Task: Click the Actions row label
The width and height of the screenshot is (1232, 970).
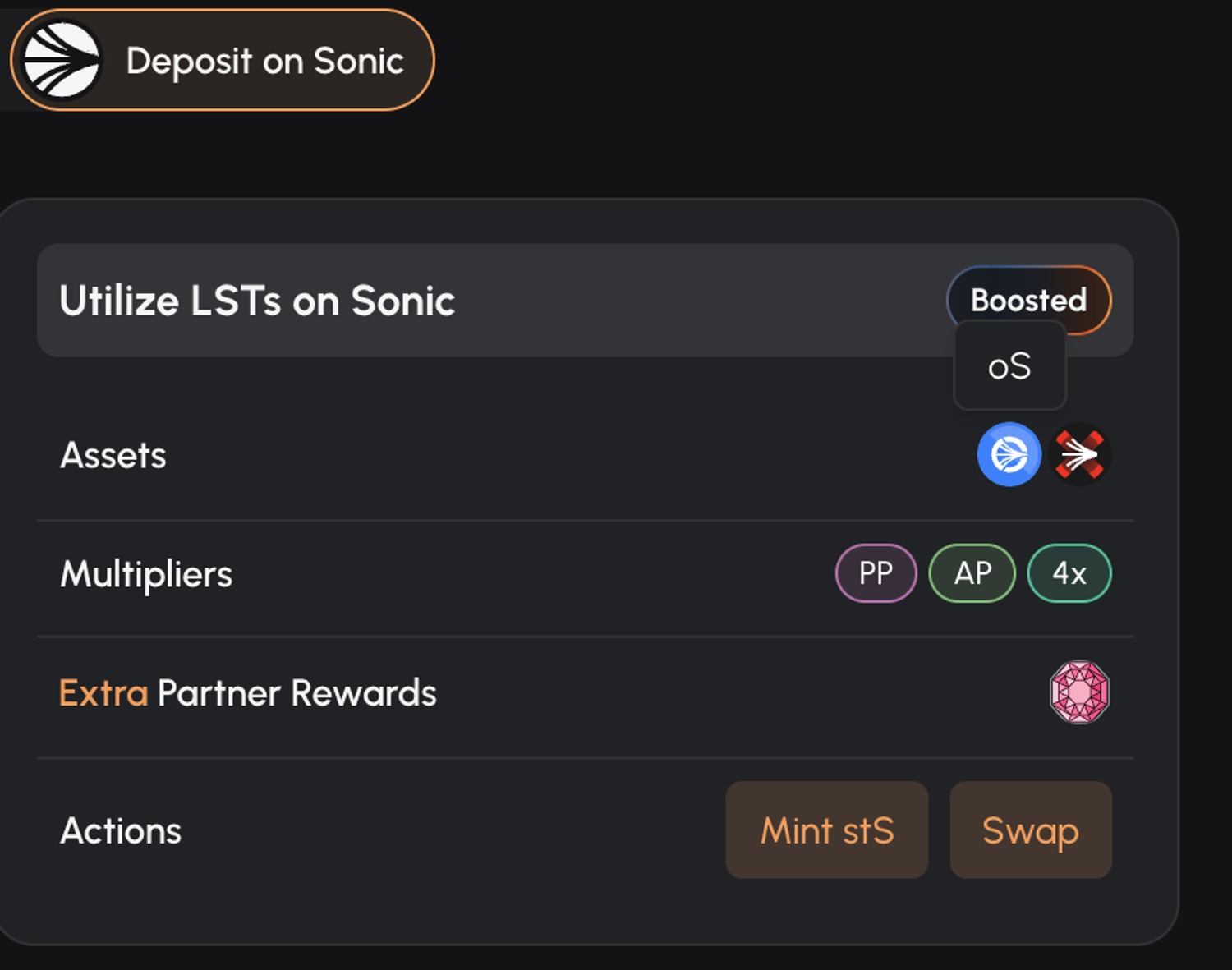Action: point(121,831)
